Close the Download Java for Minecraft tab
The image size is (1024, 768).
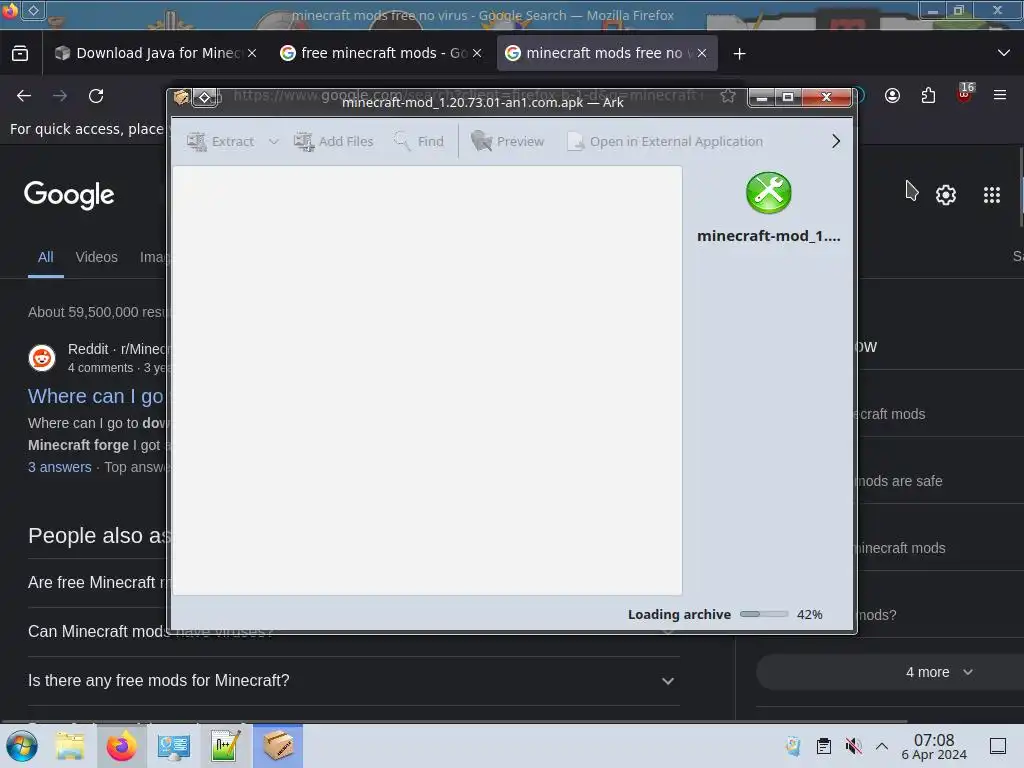click(252, 53)
